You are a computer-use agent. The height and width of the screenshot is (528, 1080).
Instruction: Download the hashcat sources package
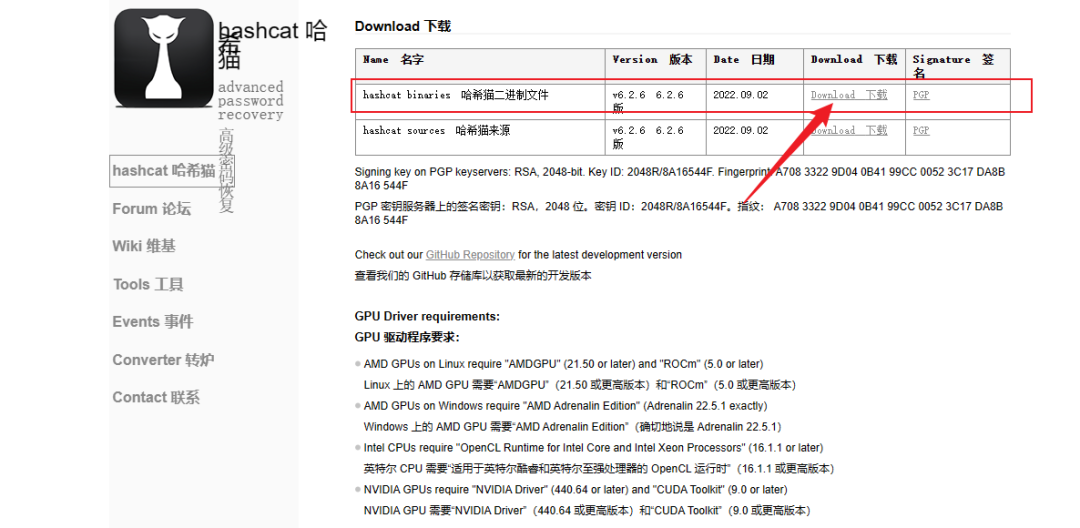click(849, 130)
